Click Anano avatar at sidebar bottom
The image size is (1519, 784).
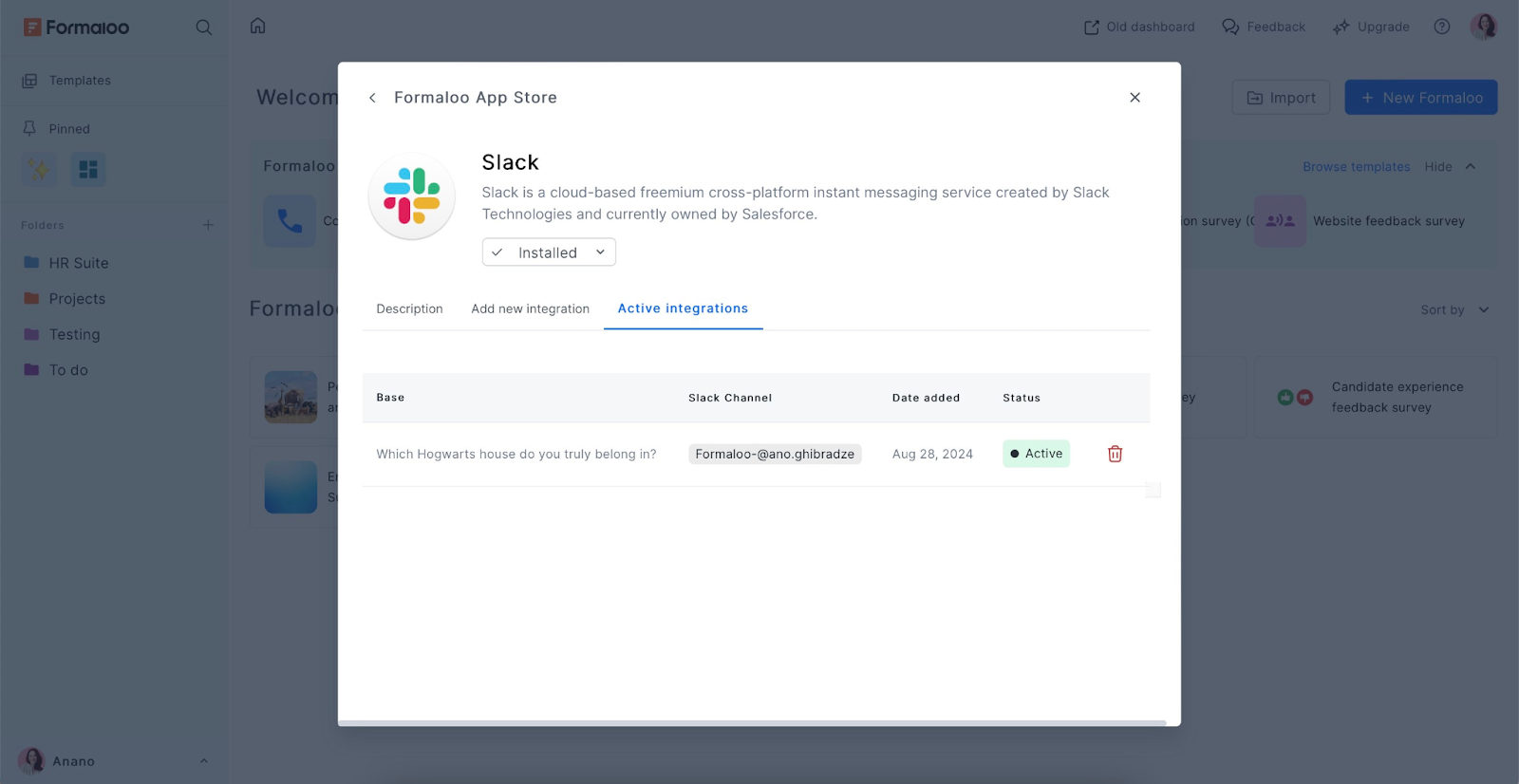[x=32, y=760]
